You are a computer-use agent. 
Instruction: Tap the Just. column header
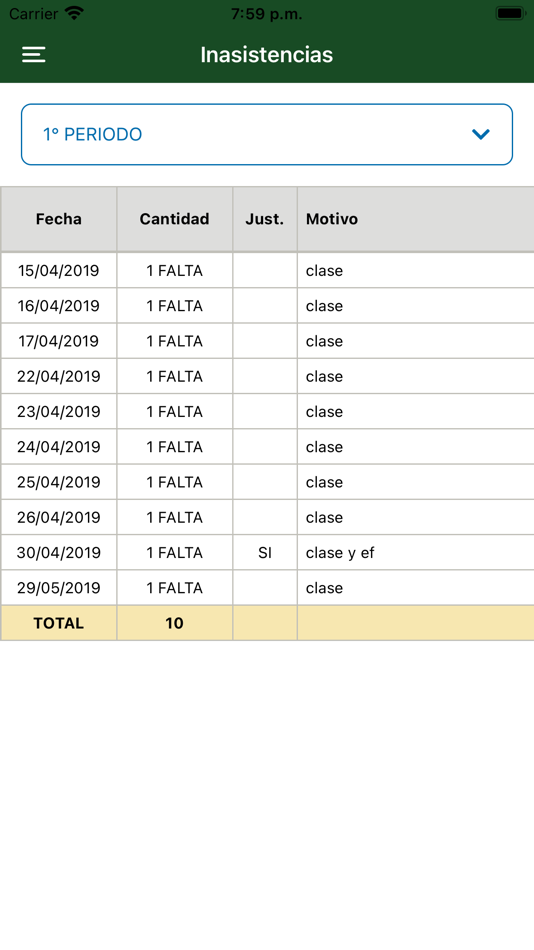pyautogui.click(x=265, y=219)
